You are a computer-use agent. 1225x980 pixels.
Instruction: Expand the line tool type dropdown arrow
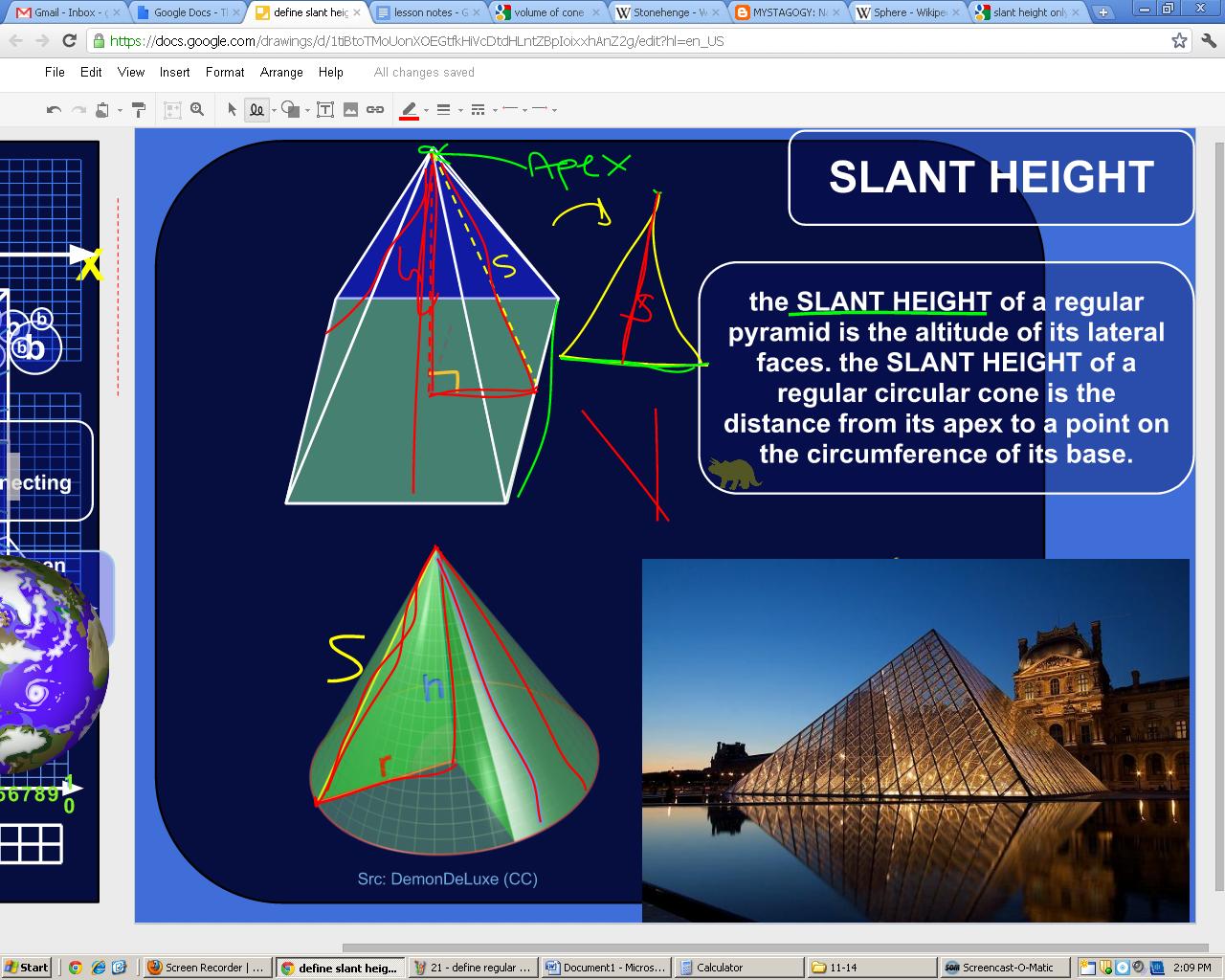click(x=274, y=111)
